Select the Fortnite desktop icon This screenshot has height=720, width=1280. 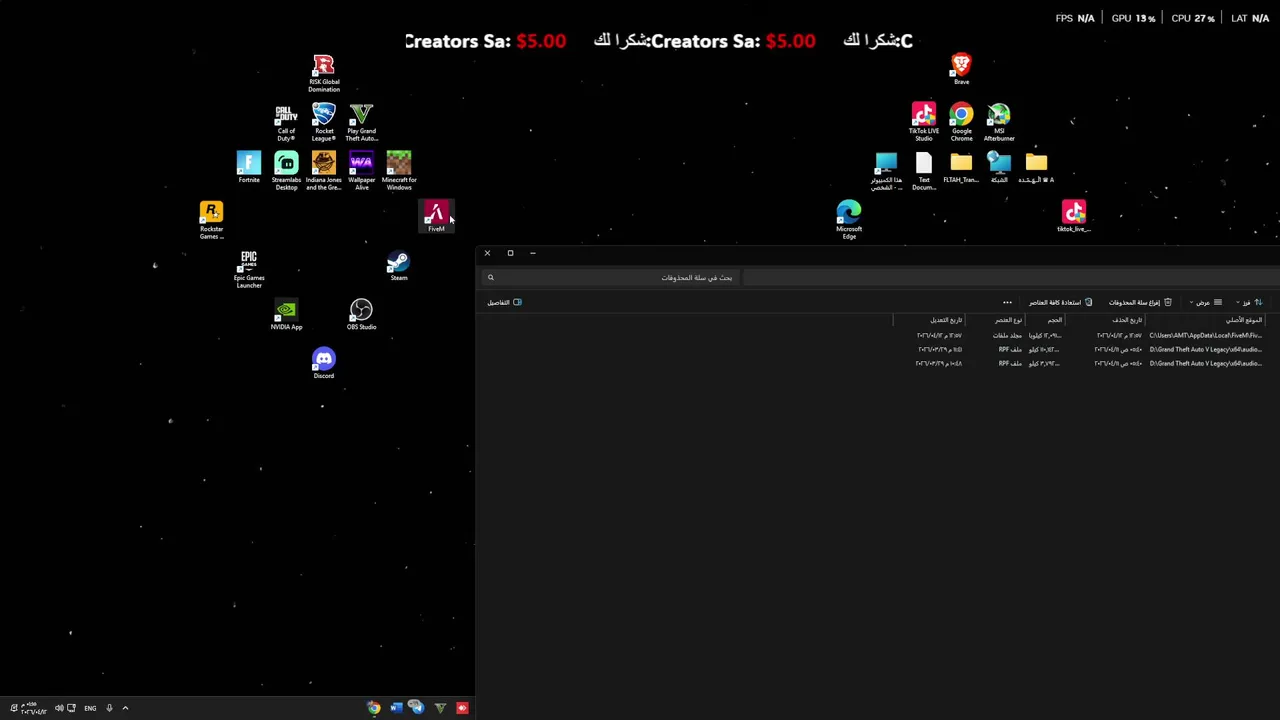click(x=248, y=168)
